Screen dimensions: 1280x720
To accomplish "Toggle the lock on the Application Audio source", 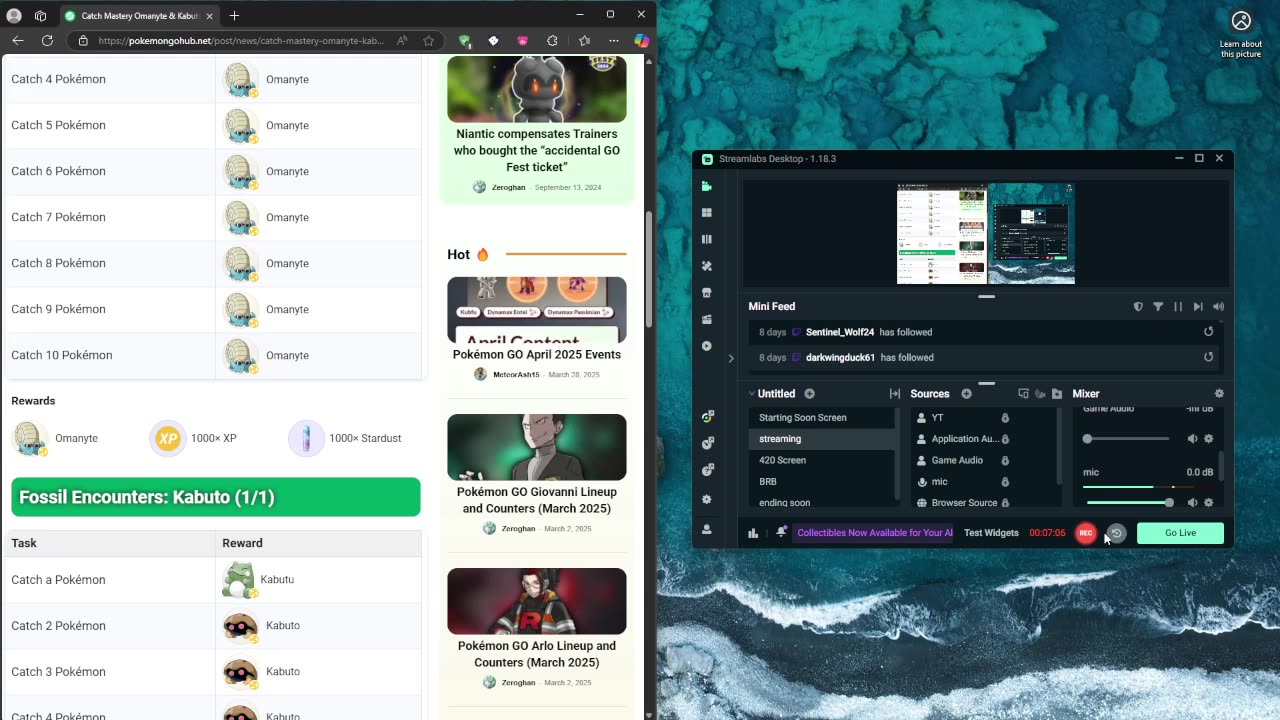I will 1005,439.
